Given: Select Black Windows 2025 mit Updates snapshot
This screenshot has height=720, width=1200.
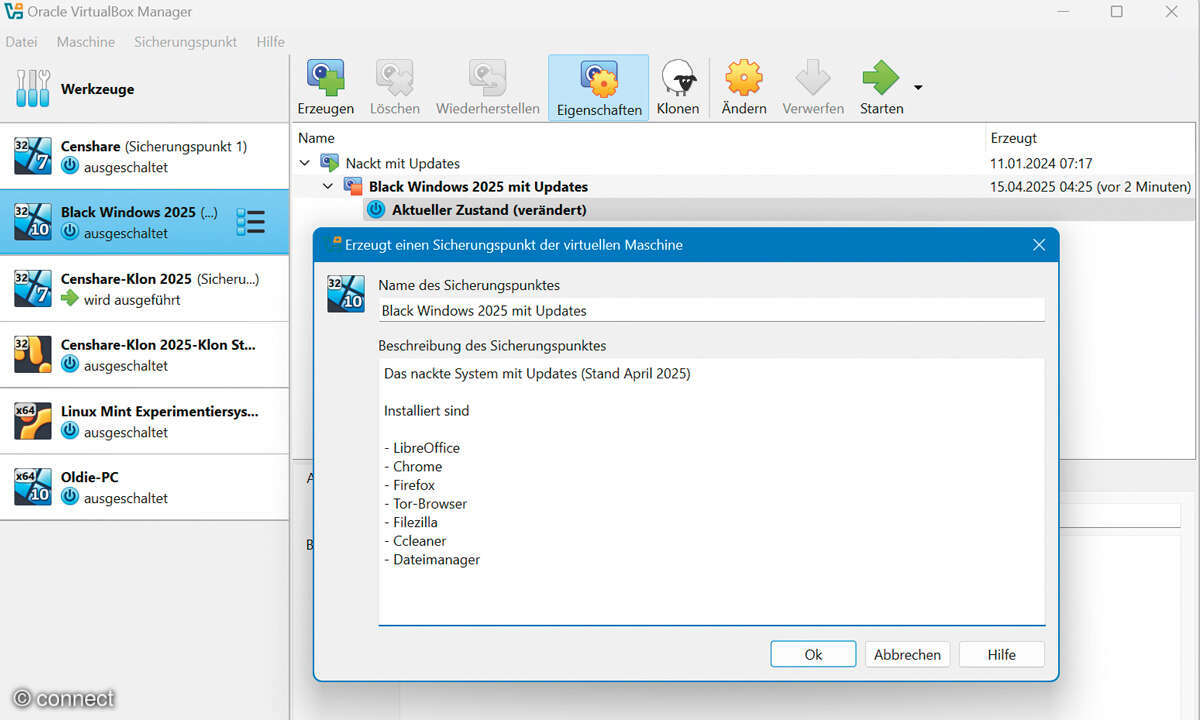Looking at the screenshot, I should (745, 186).
